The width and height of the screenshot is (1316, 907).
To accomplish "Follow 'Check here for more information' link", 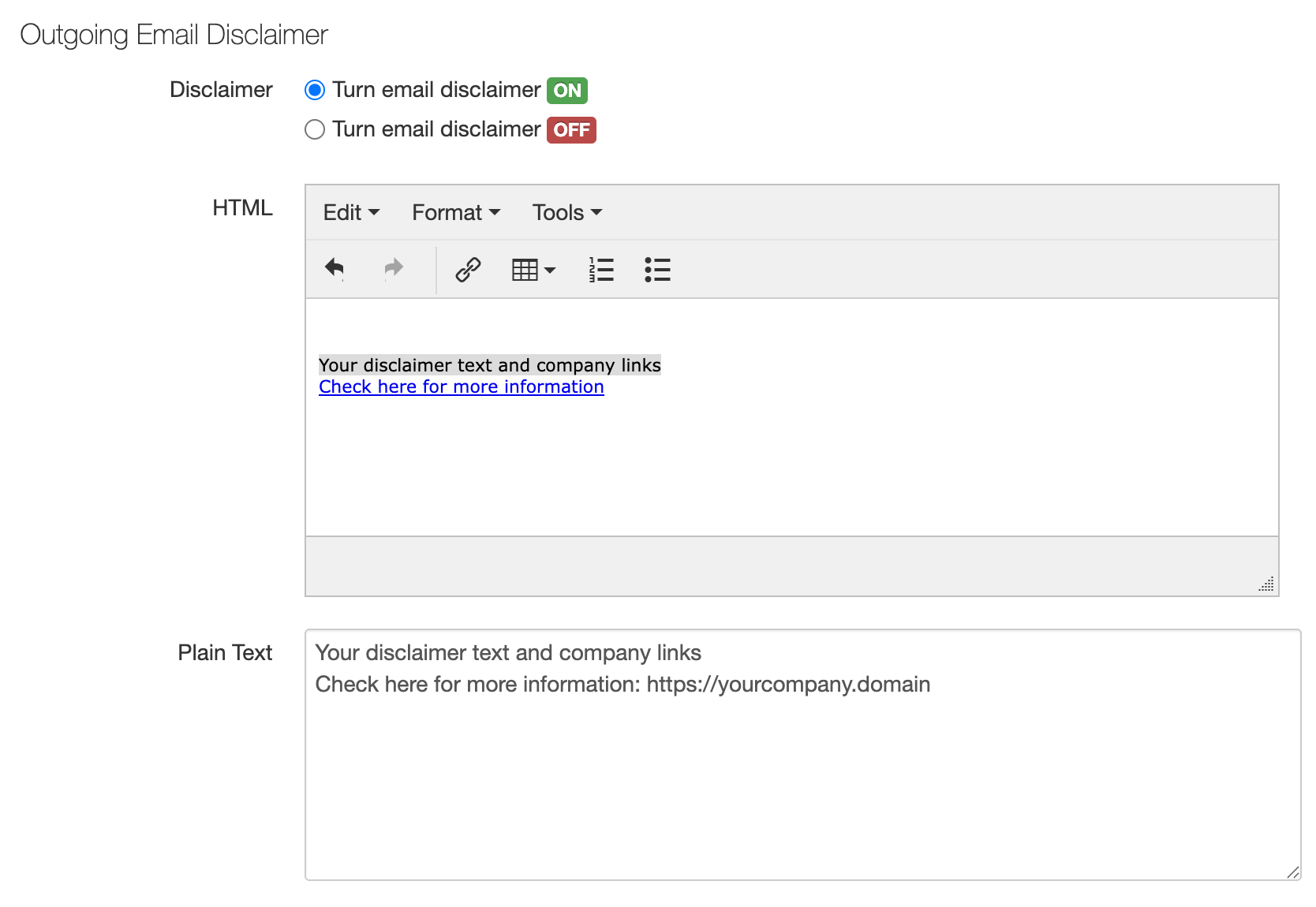I will [462, 386].
